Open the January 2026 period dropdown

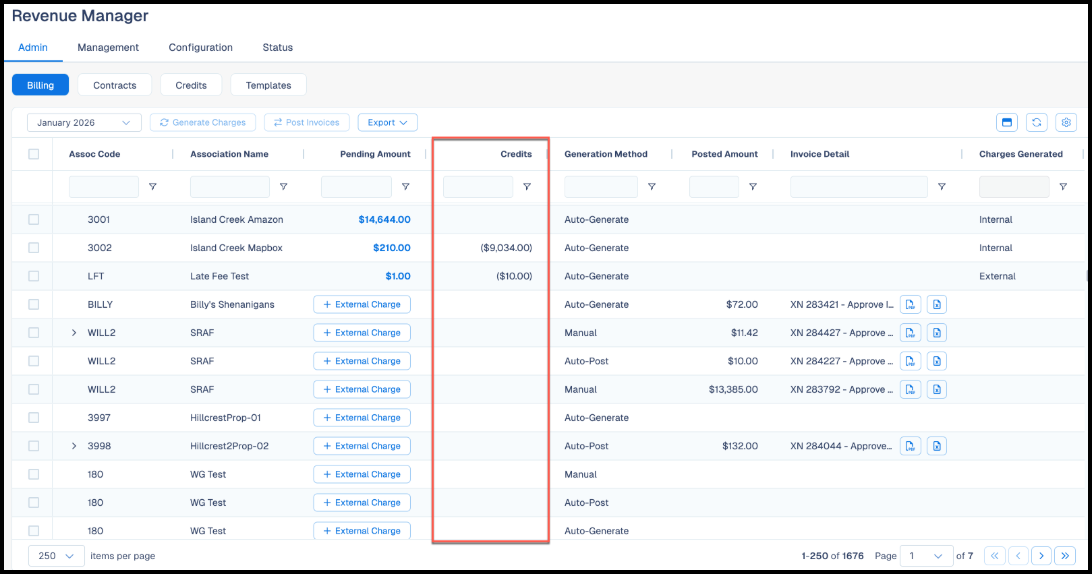point(84,123)
